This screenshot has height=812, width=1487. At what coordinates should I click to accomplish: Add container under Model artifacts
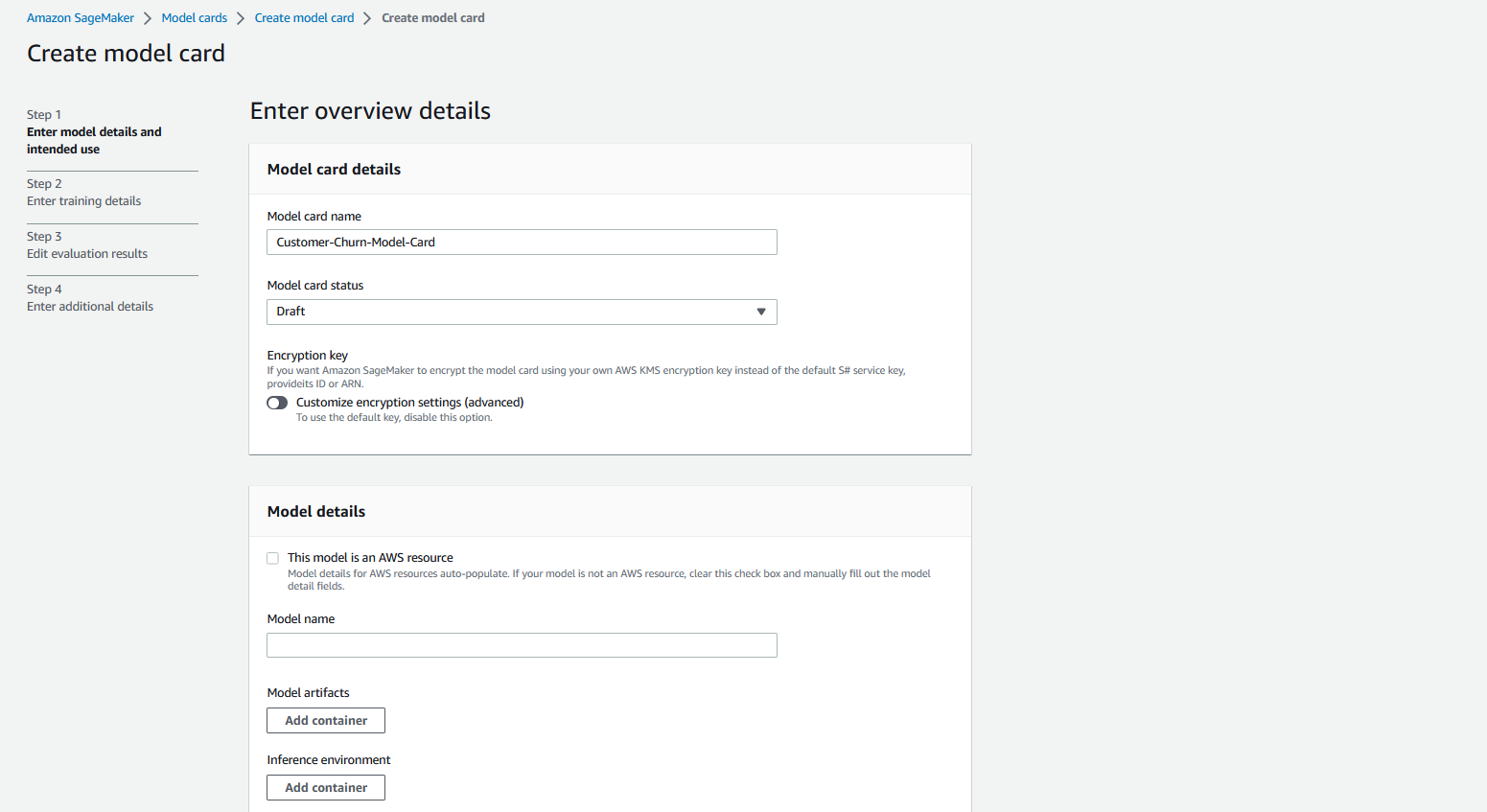click(x=326, y=721)
